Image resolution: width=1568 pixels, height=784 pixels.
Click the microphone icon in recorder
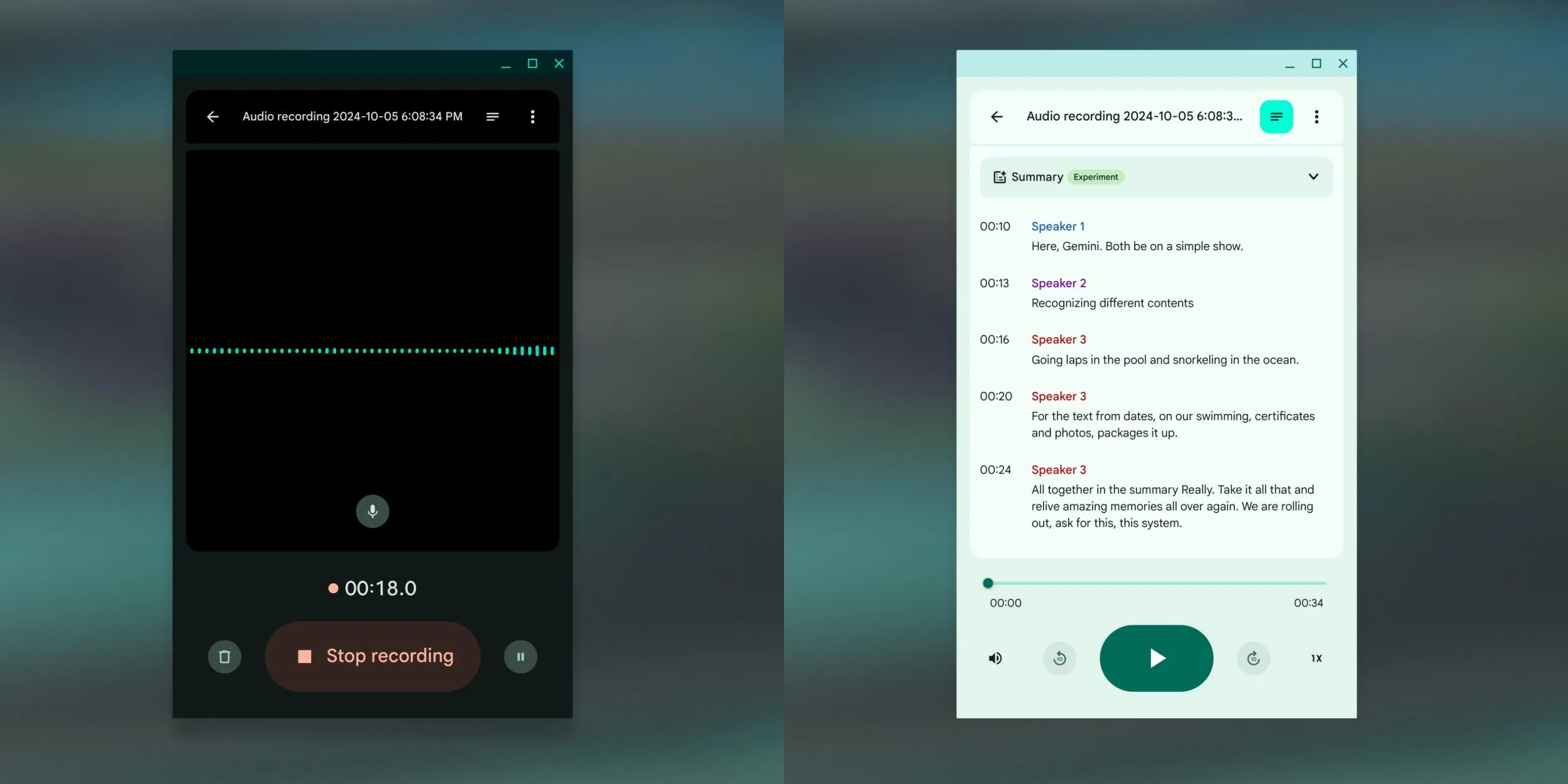pyautogui.click(x=371, y=511)
